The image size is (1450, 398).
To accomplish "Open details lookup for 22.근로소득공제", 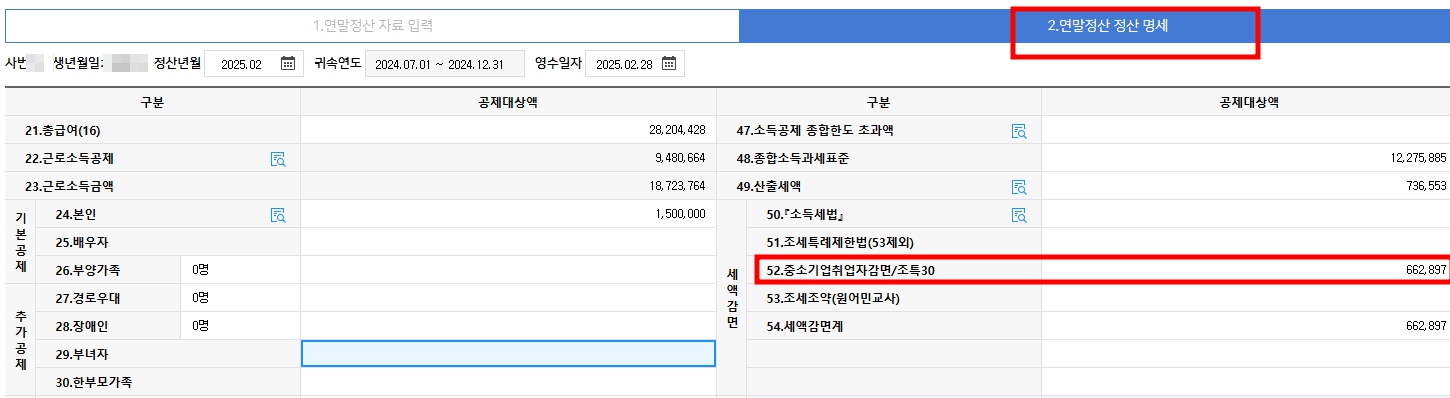I will 278,159.
